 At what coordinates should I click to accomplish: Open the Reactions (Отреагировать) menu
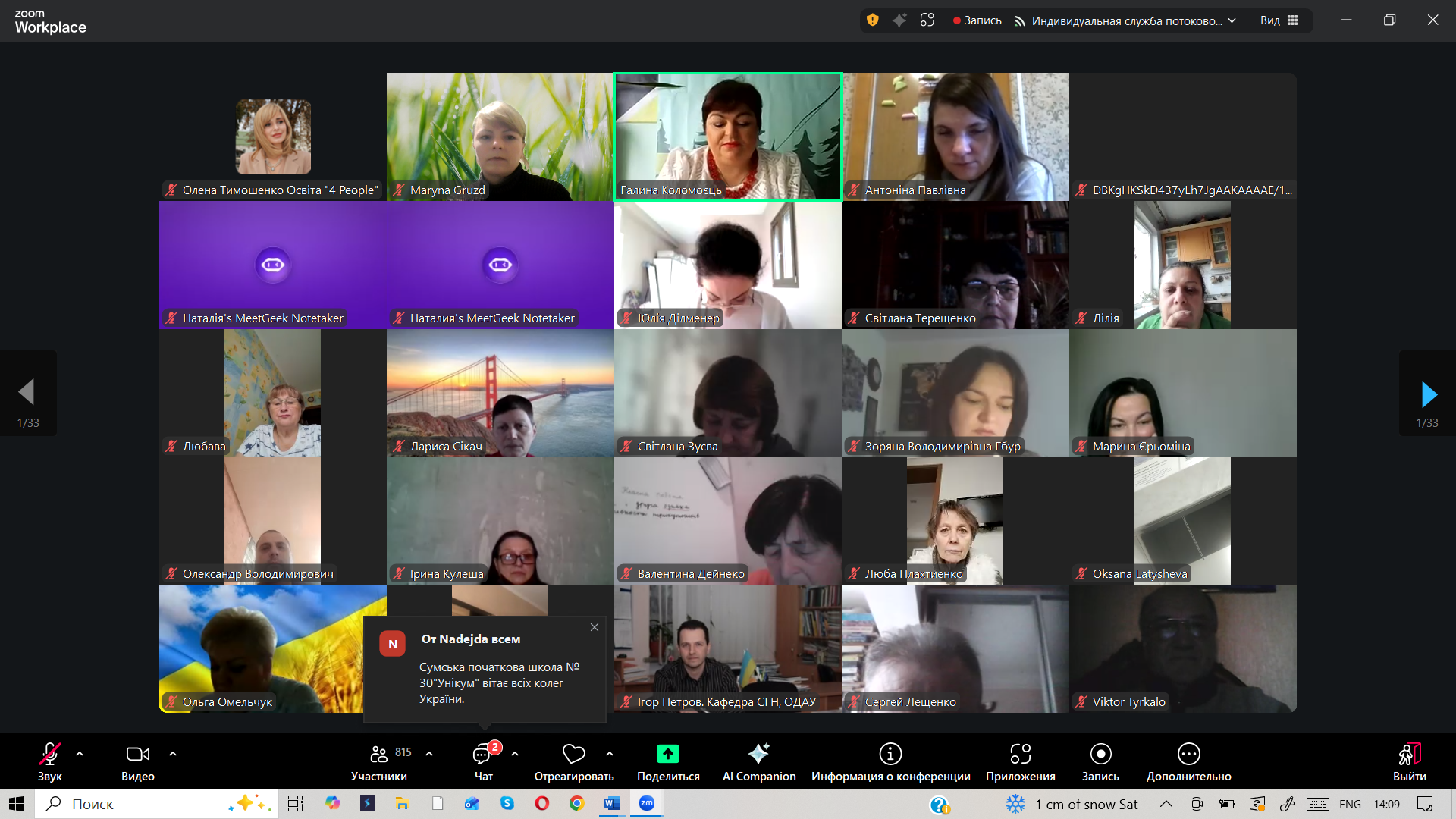[x=574, y=754]
